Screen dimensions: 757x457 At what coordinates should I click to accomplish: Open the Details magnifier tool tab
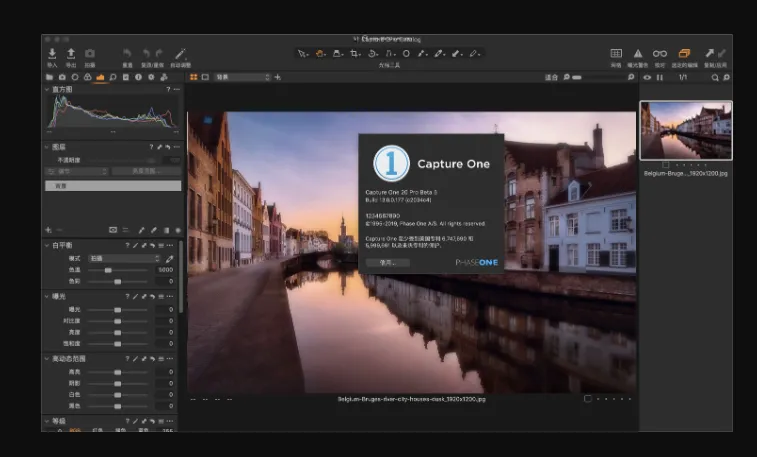(113, 77)
